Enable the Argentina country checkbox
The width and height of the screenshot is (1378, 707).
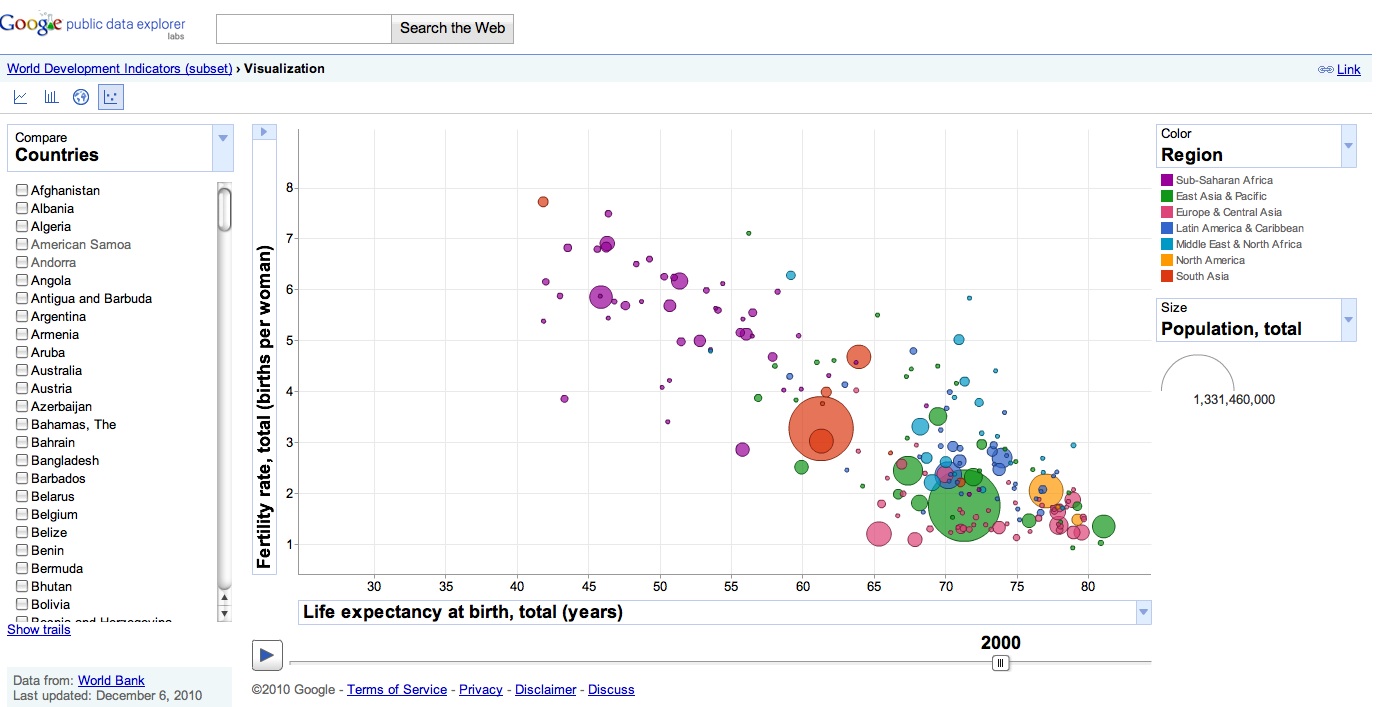coord(22,316)
